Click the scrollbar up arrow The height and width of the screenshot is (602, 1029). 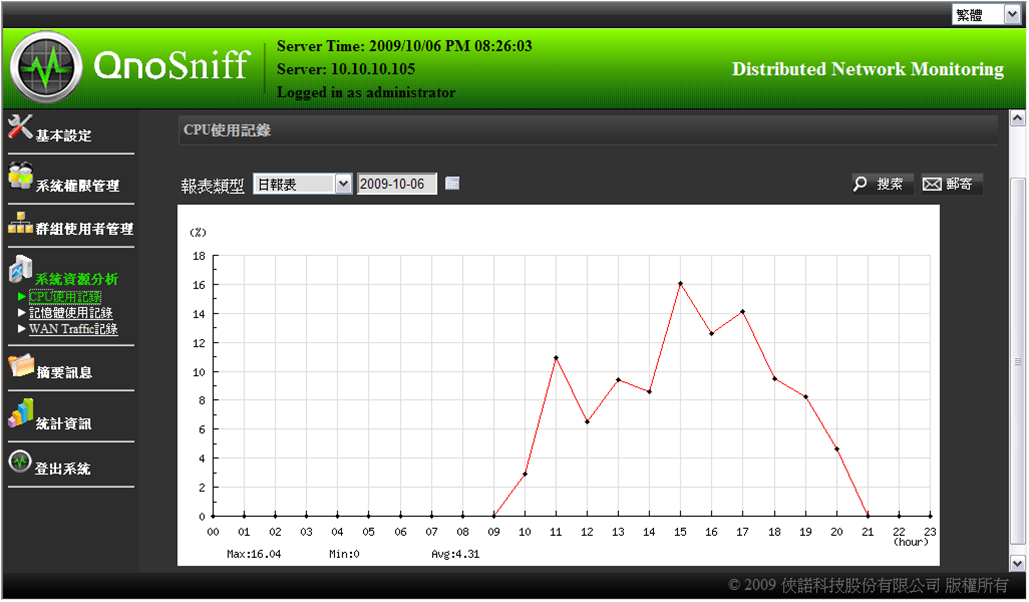[1017, 118]
